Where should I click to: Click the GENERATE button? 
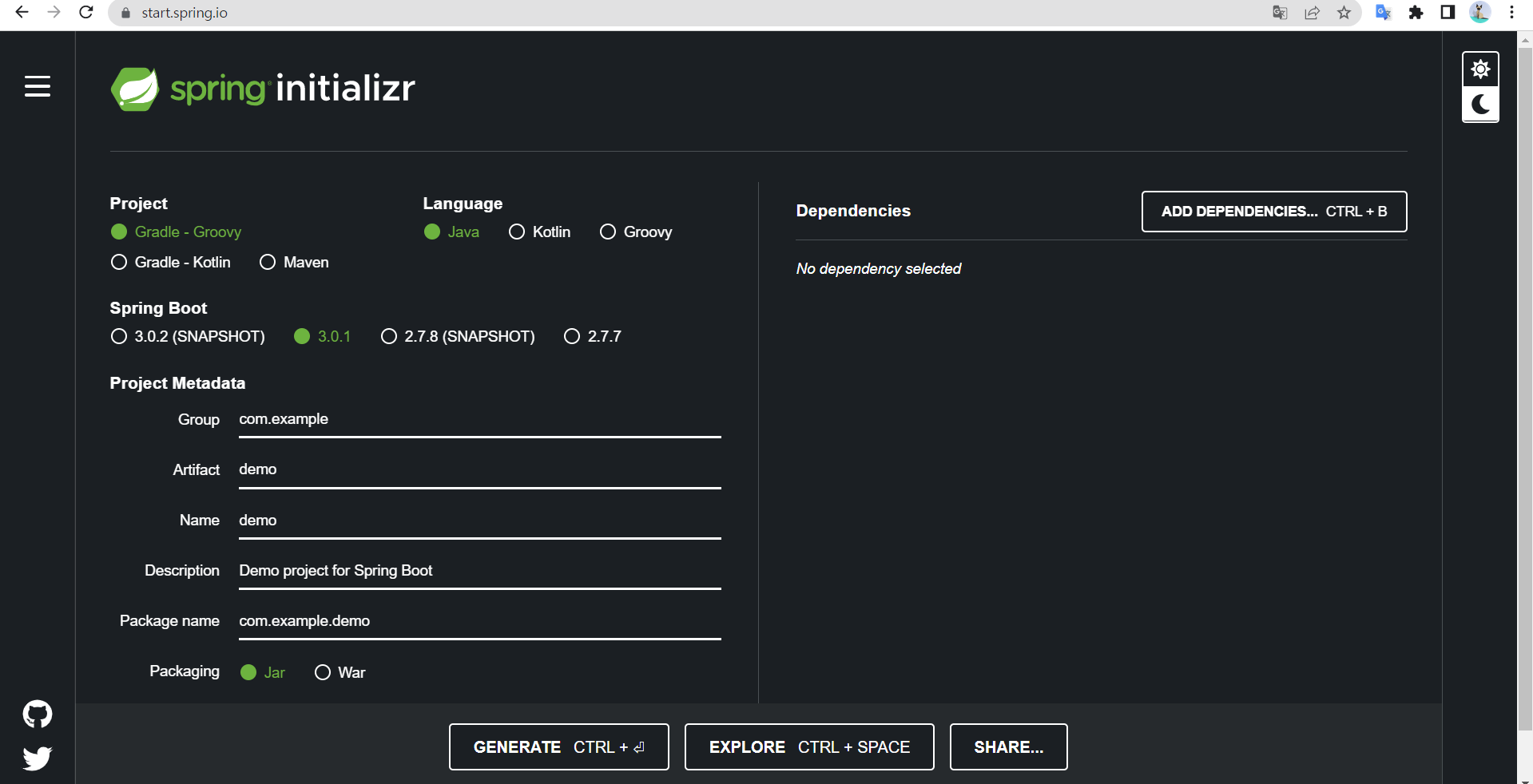pos(559,747)
